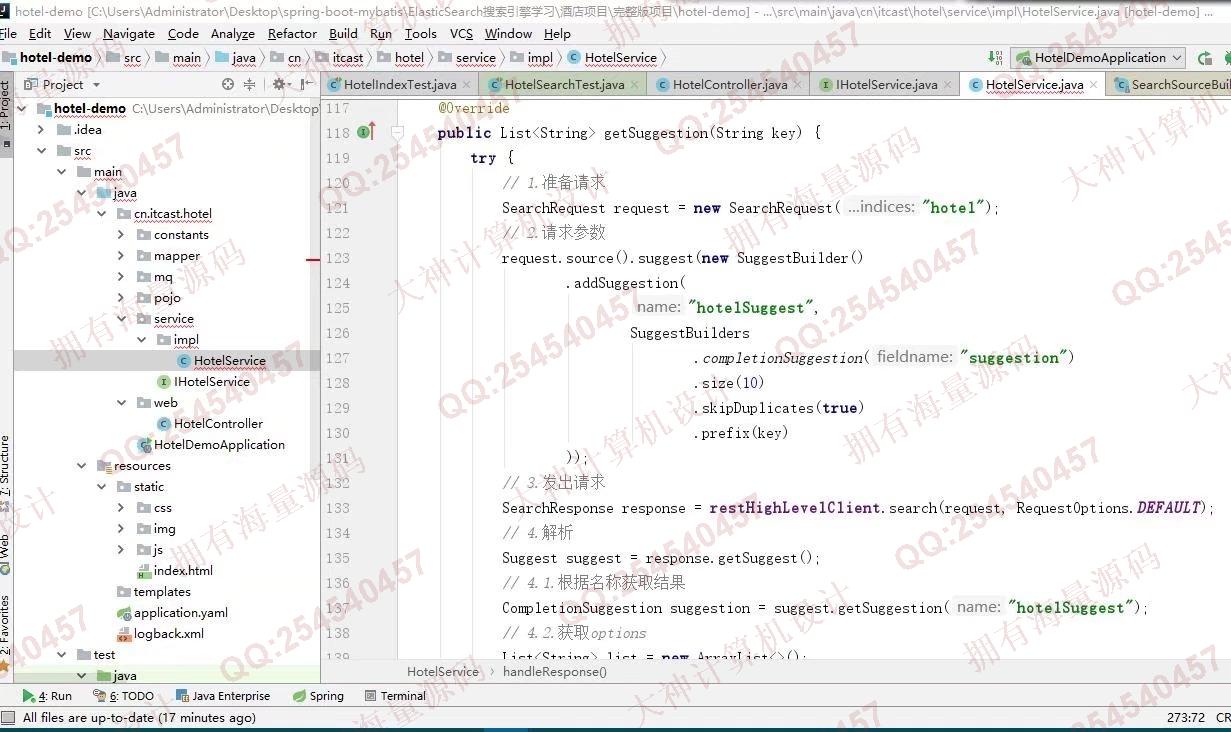Expand the mapper package
Image resolution: width=1231 pixels, height=732 pixels.
click(121, 256)
